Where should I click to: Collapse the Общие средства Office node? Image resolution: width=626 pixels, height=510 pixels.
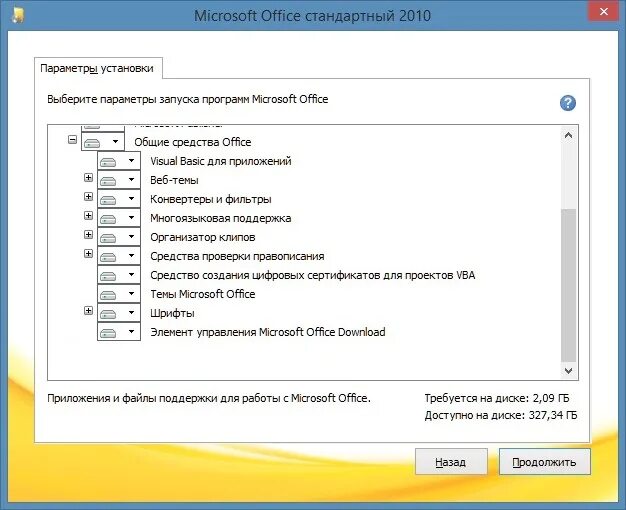[72, 139]
